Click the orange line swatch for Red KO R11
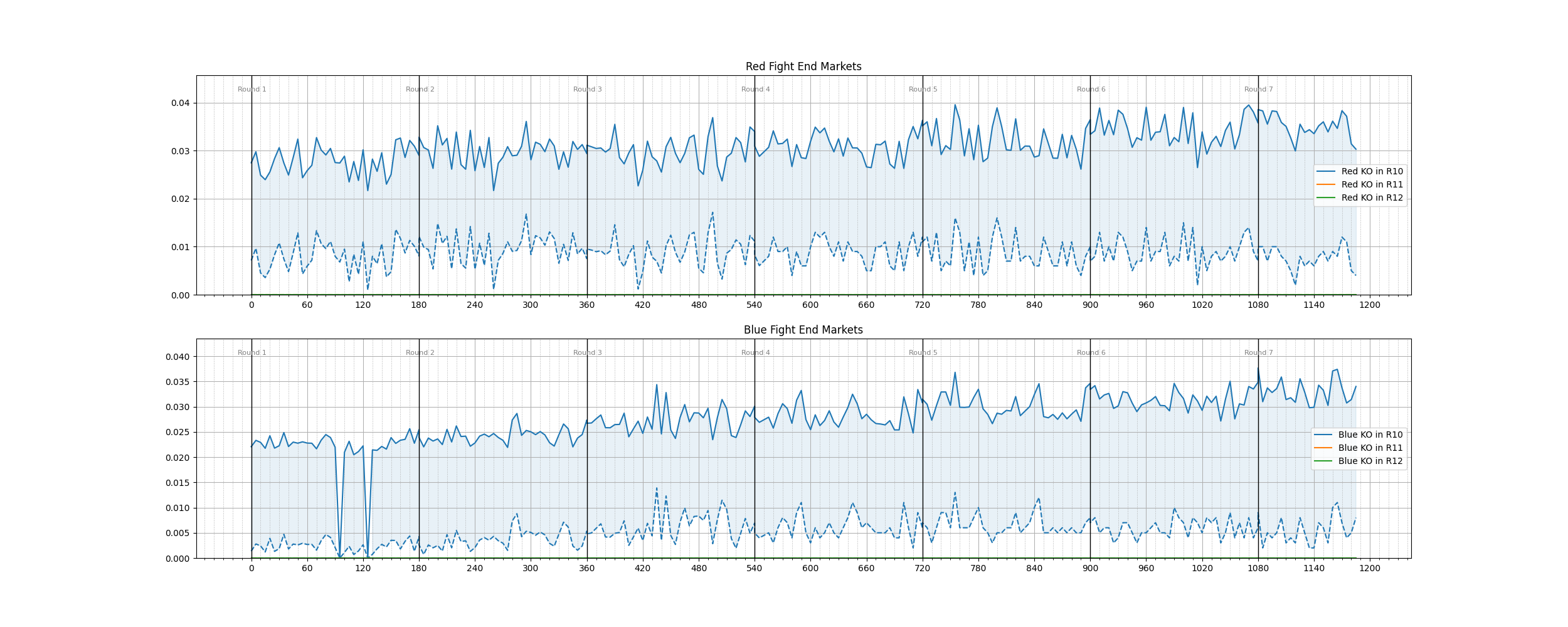The width and height of the screenshot is (1568, 627). coord(1325,184)
